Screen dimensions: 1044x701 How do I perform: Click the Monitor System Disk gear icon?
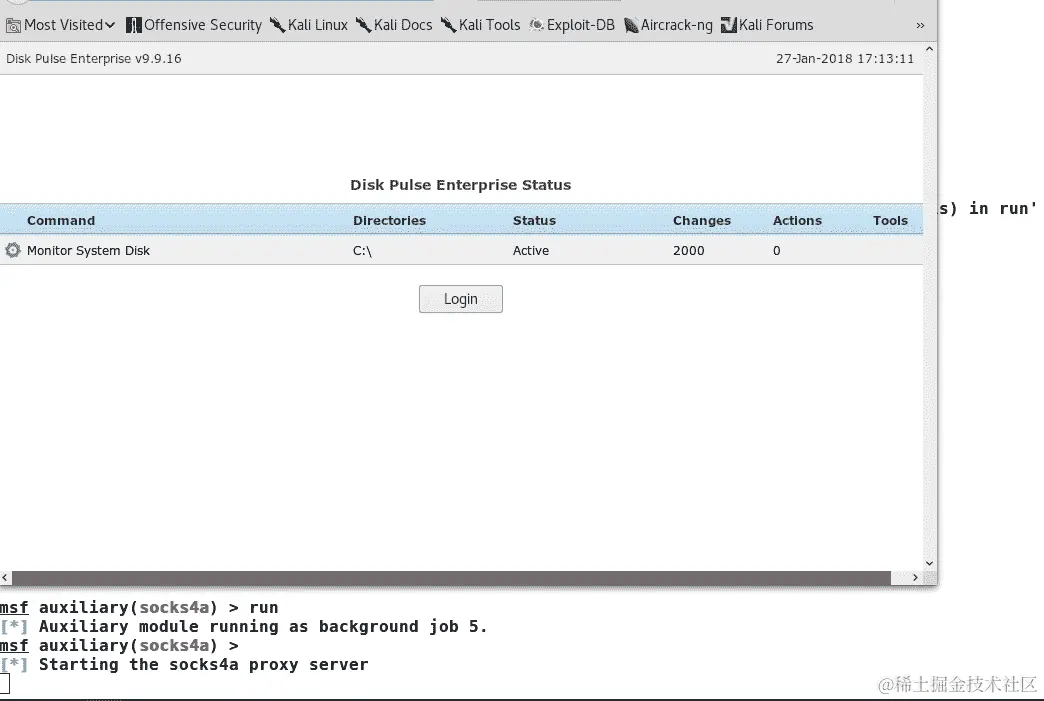13,250
